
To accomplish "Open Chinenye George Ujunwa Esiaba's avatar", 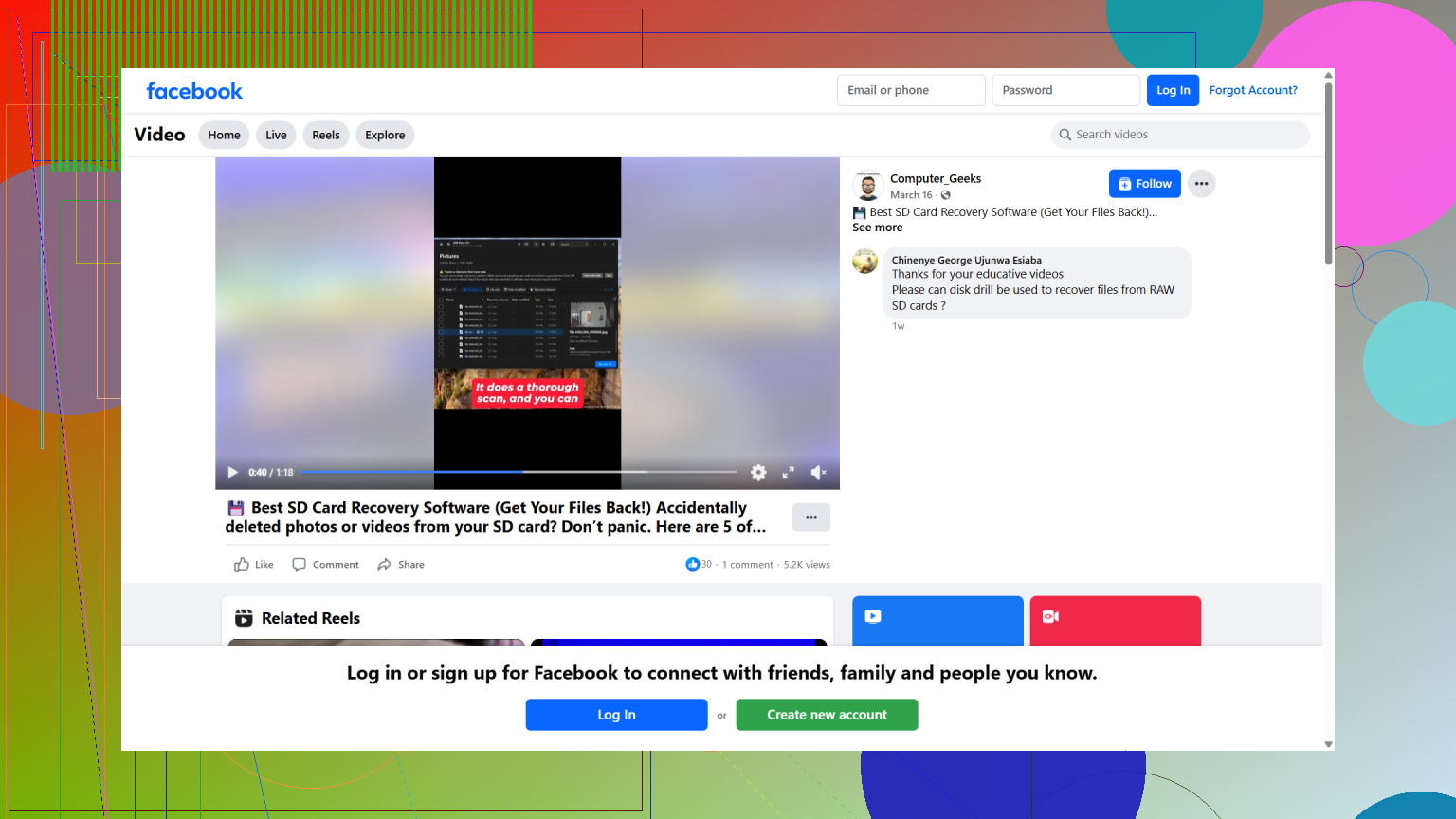I will tap(865, 261).
